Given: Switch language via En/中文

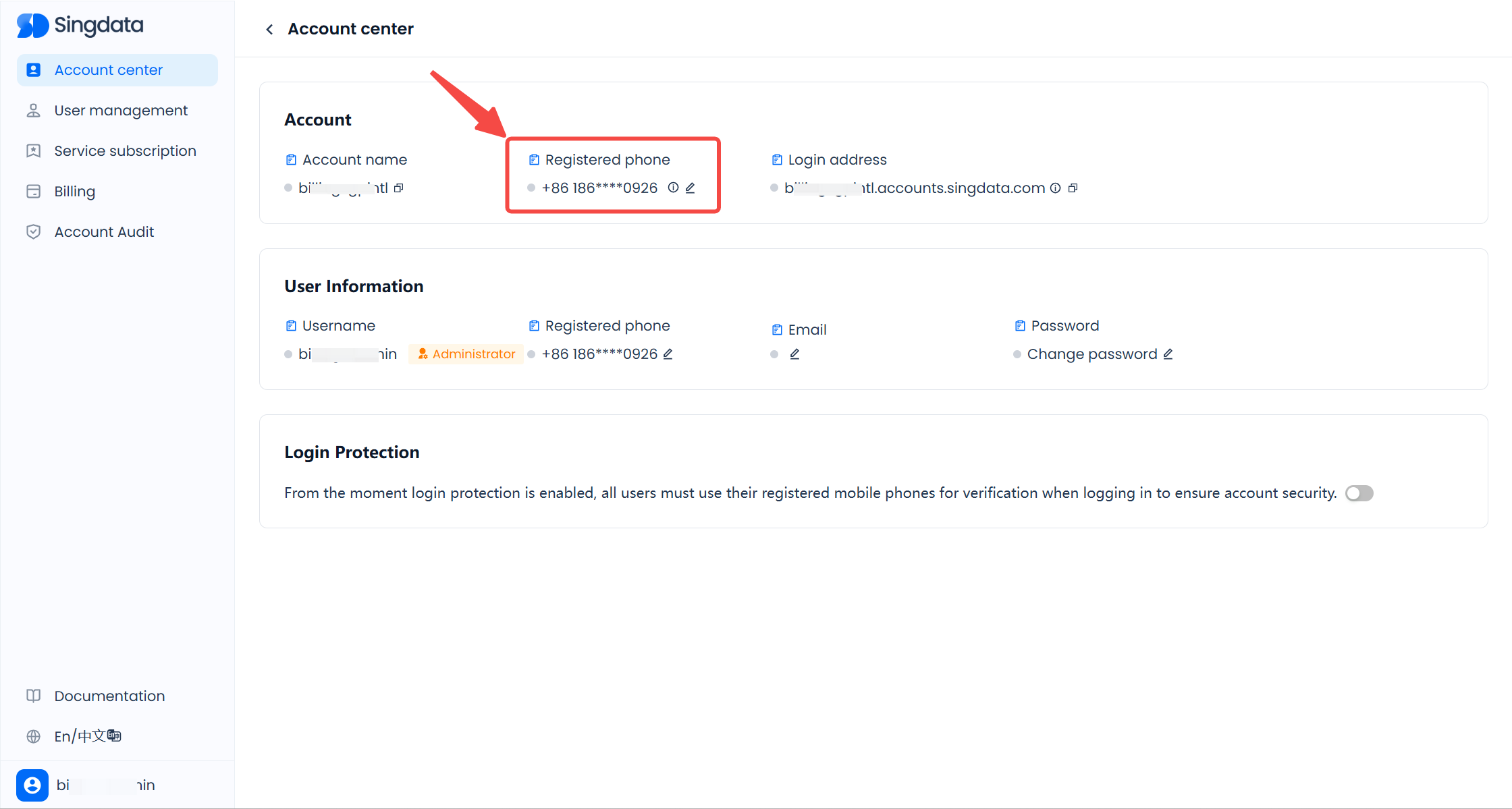Looking at the screenshot, I should point(87,736).
